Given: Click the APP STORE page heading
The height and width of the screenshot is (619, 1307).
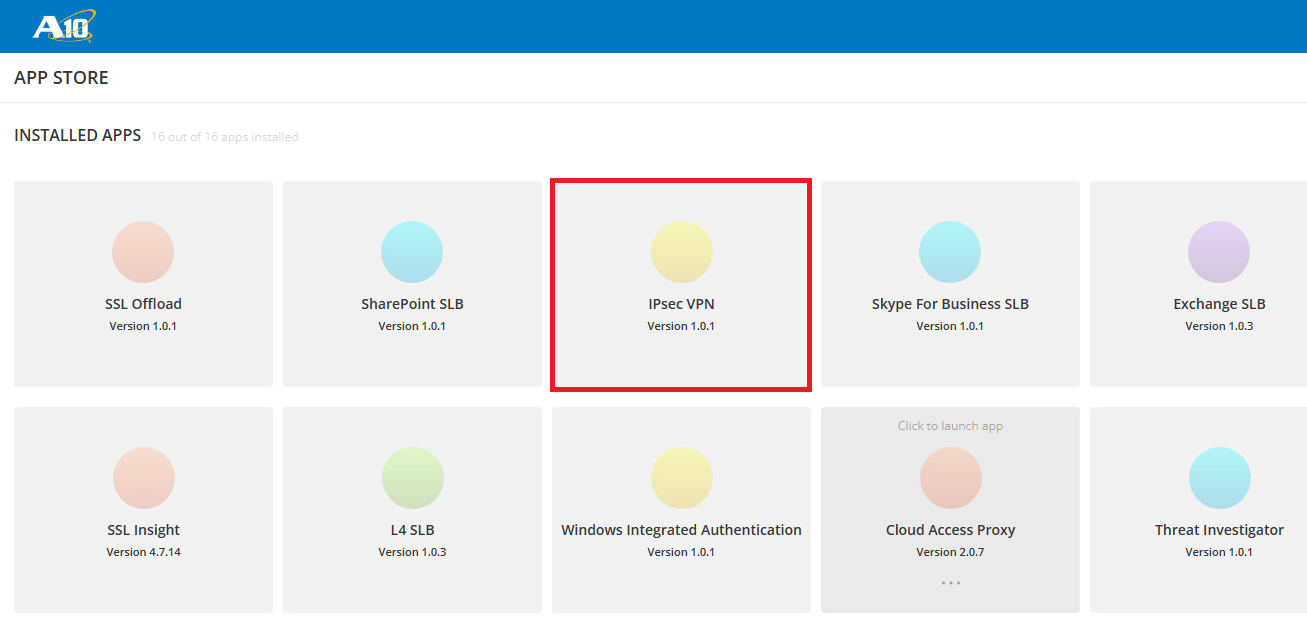Looking at the screenshot, I should point(61,78).
